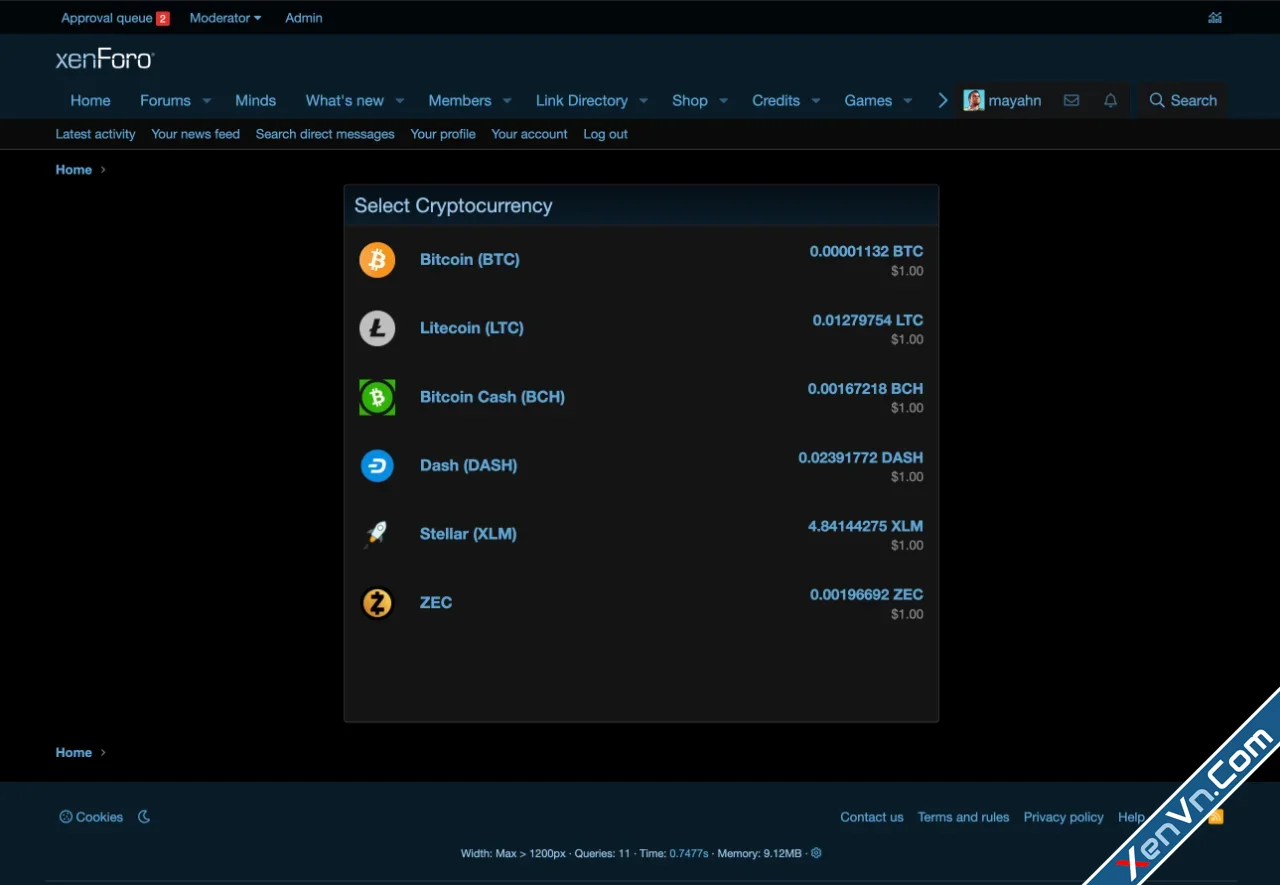Open the Members navigation tab
Image resolution: width=1280 pixels, height=885 pixels.
(x=459, y=101)
